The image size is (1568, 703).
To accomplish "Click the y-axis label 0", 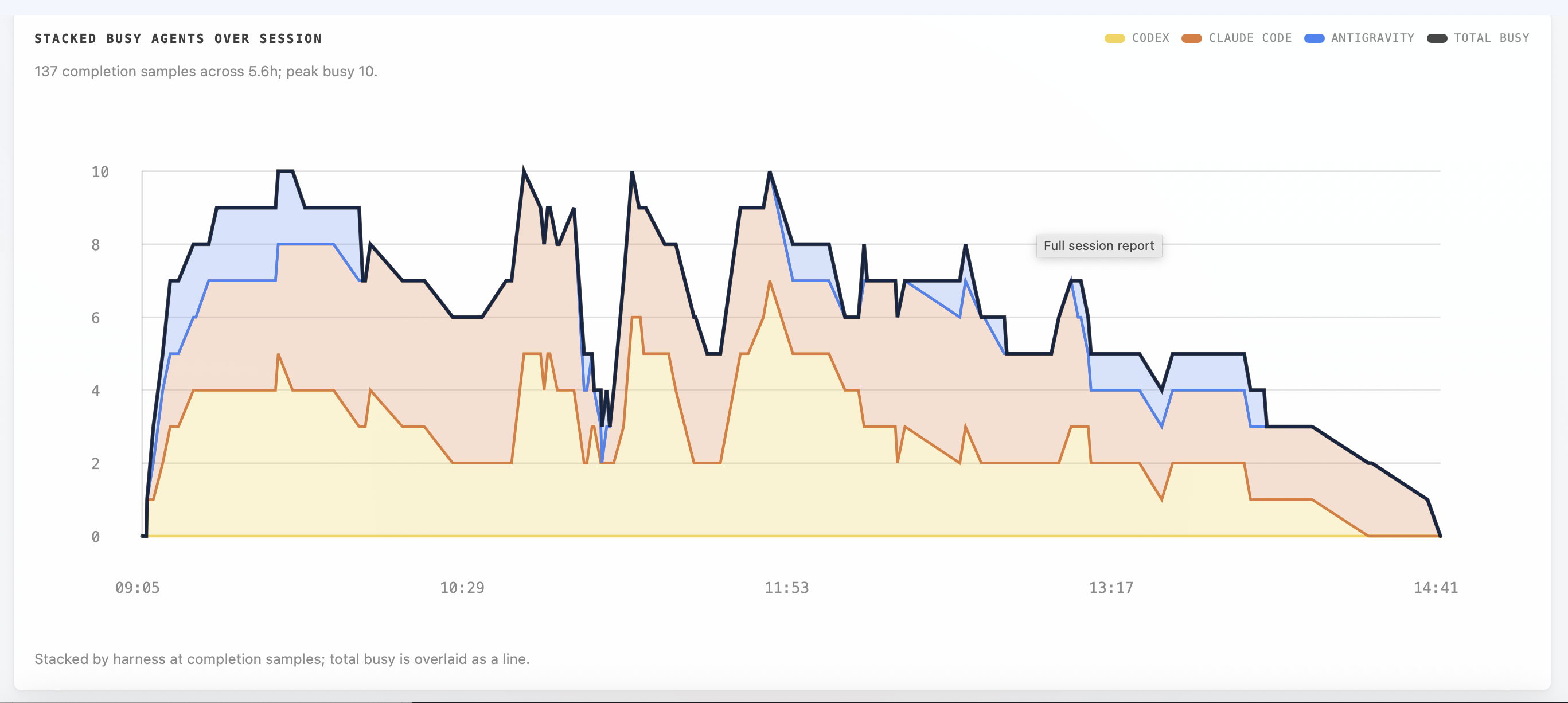I will (96, 537).
